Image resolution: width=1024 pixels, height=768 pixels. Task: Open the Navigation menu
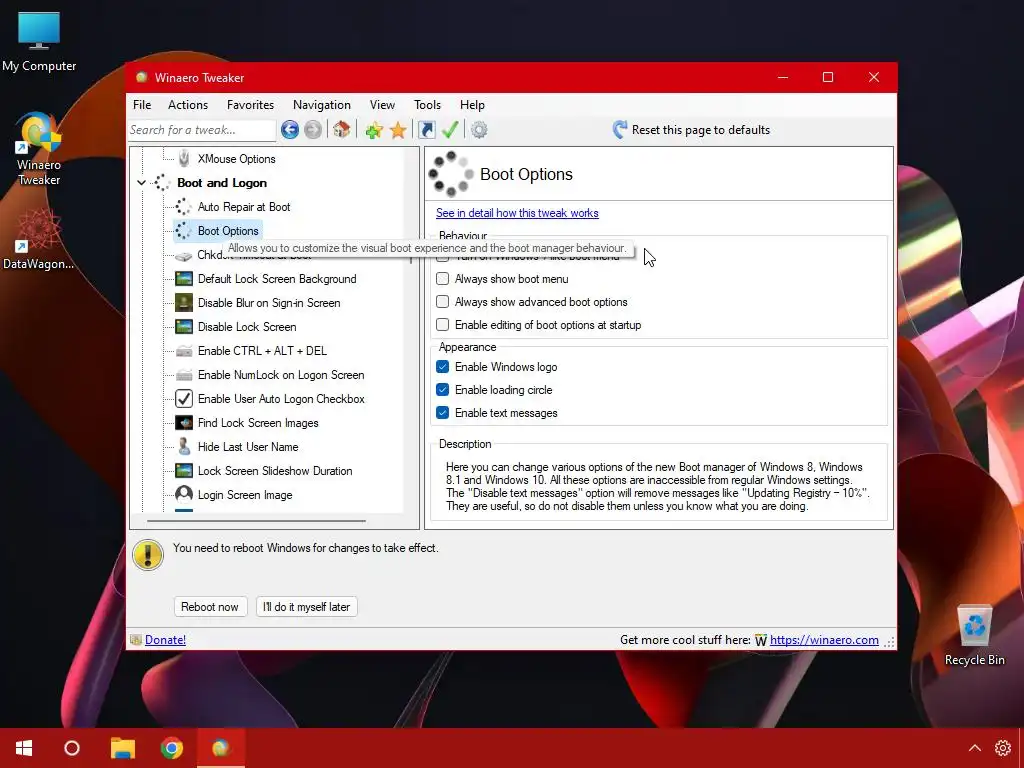click(321, 104)
